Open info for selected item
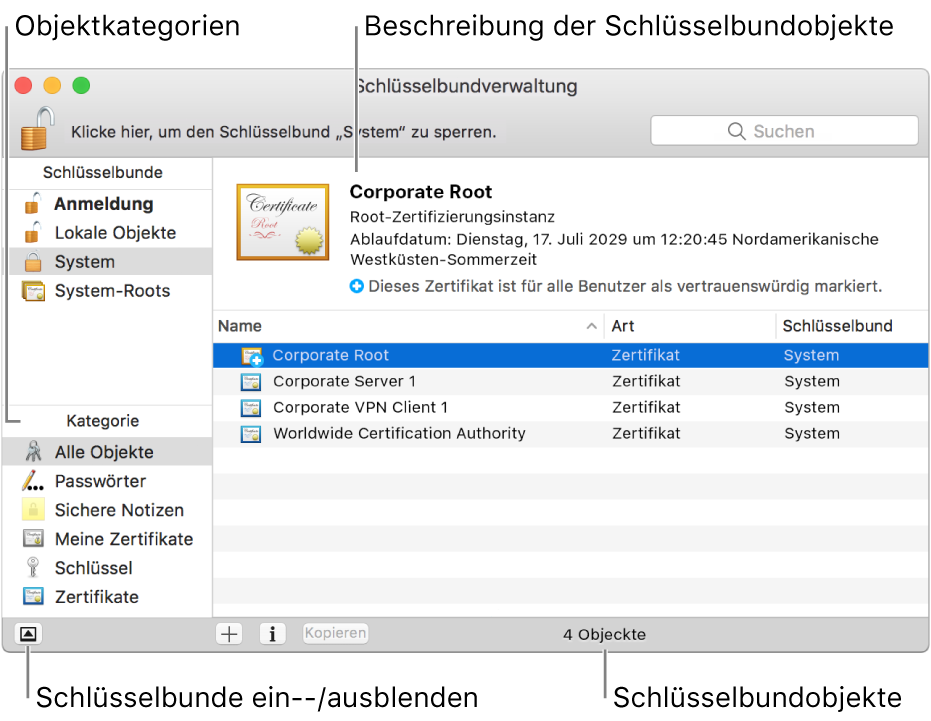931x721 pixels. (273, 634)
